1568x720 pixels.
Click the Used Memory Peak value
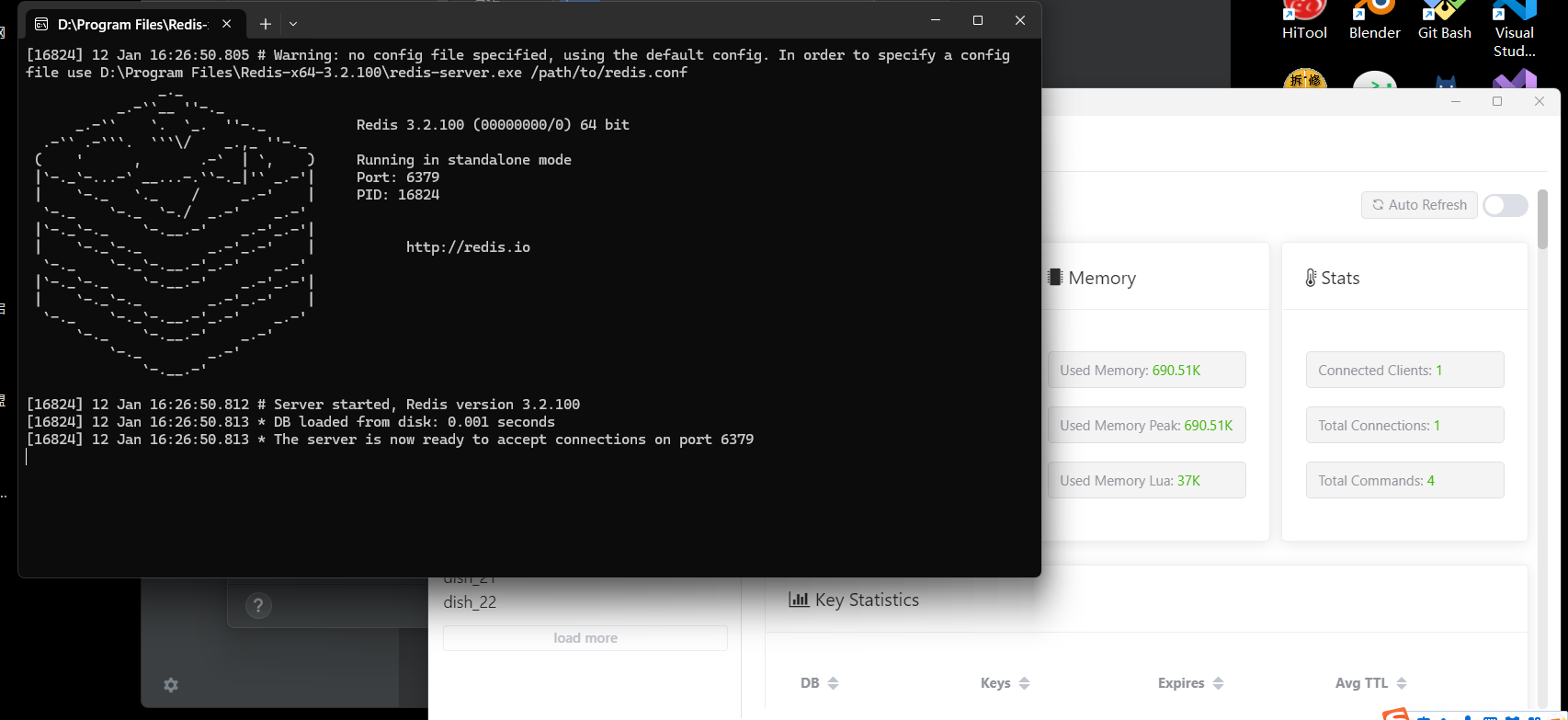(1208, 426)
